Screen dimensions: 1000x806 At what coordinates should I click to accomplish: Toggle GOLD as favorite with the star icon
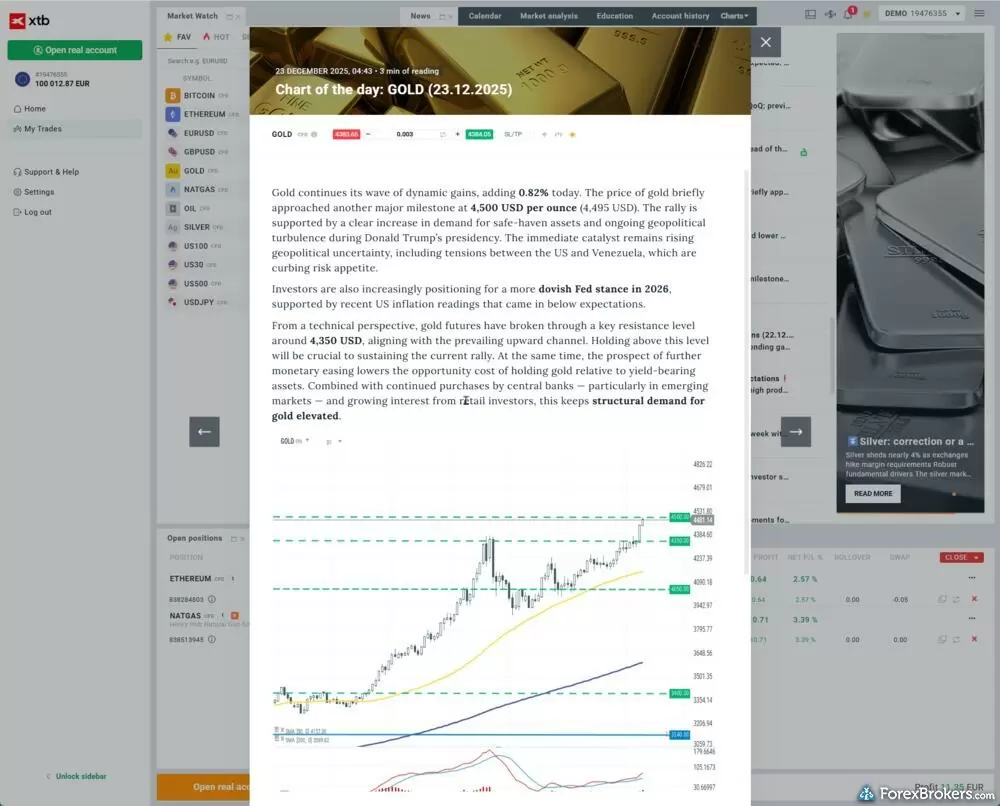pyautogui.click(x=571, y=133)
